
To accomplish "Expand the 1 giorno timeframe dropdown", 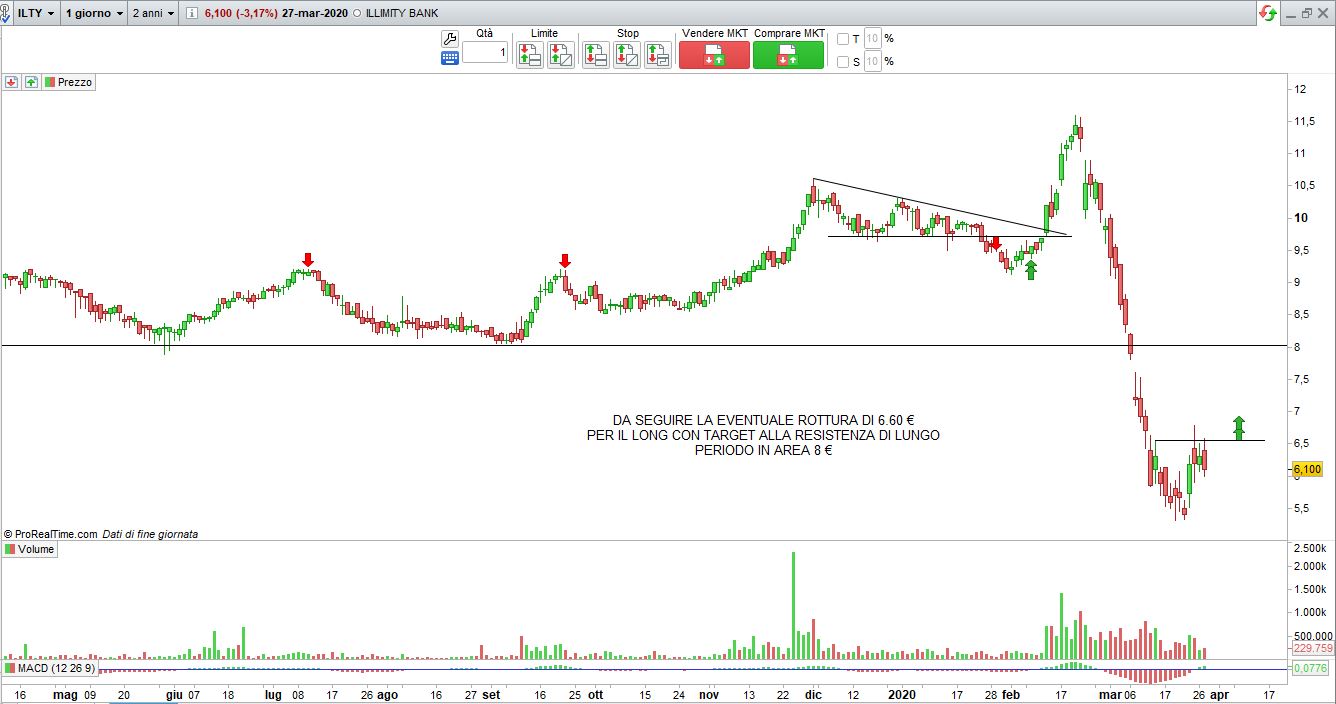I will tap(94, 13).
